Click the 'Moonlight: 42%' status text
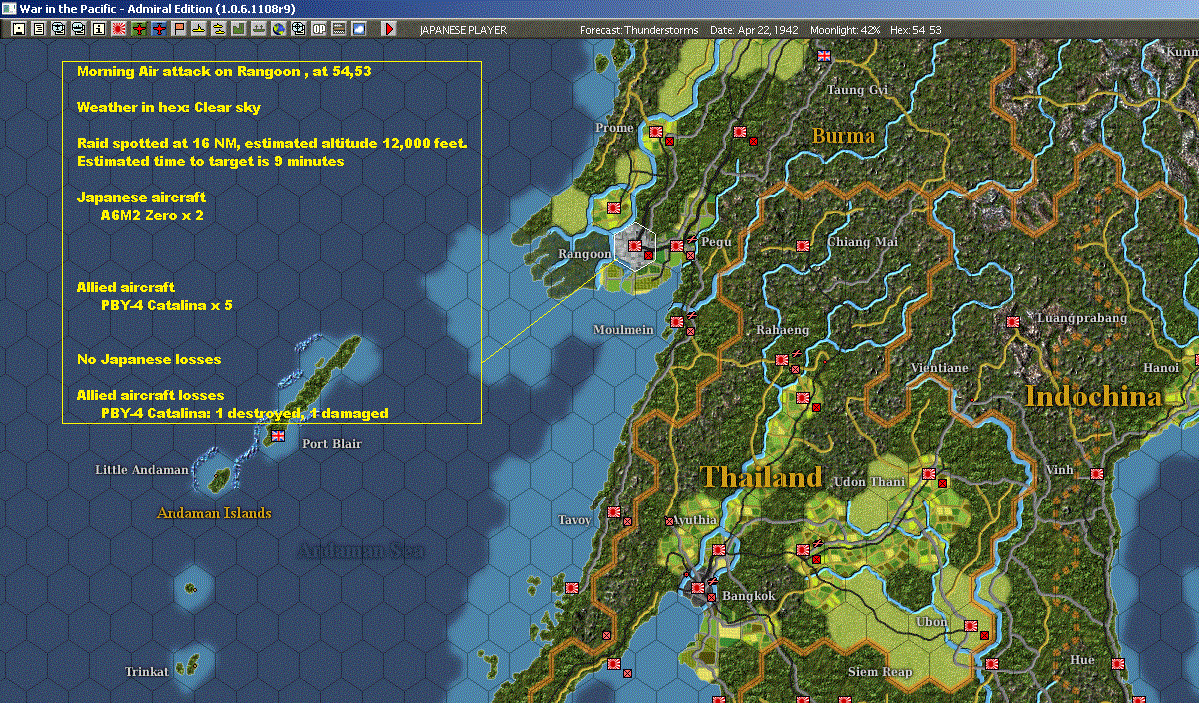 pyautogui.click(x=844, y=30)
